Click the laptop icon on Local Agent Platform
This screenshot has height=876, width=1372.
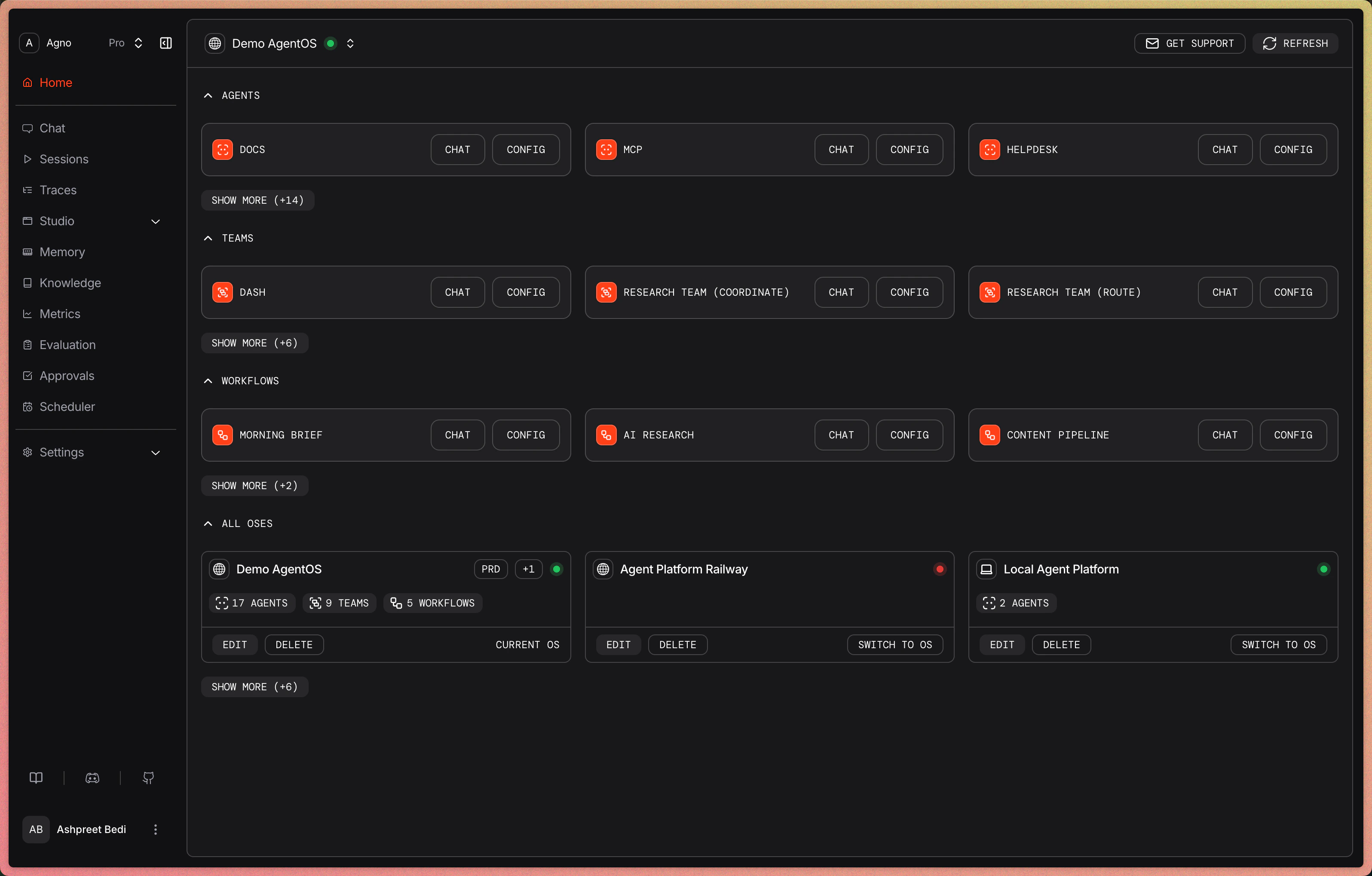pos(986,569)
